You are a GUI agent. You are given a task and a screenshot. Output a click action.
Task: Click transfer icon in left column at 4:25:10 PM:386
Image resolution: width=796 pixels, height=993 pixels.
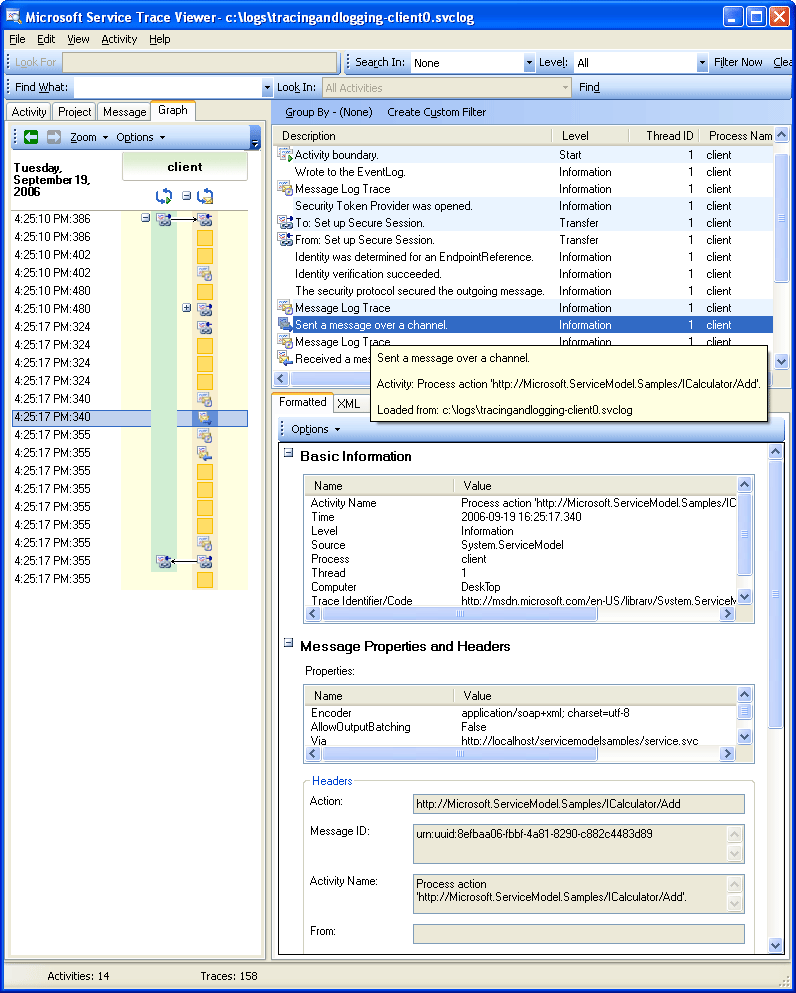[164, 220]
